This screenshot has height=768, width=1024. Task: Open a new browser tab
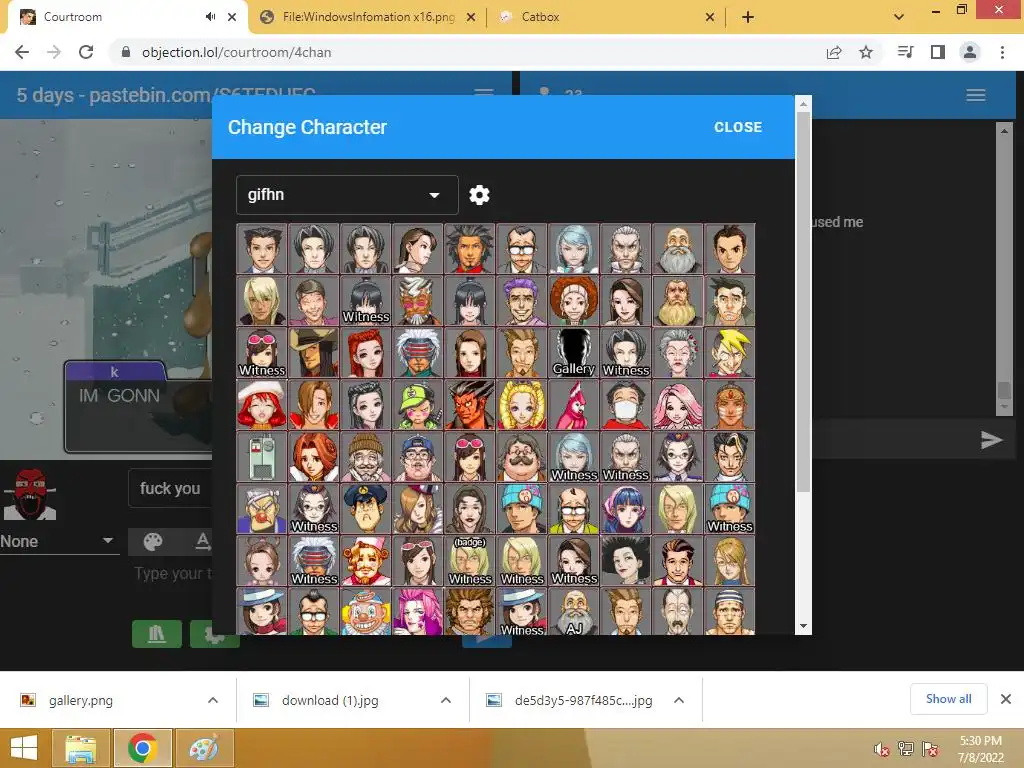[748, 17]
